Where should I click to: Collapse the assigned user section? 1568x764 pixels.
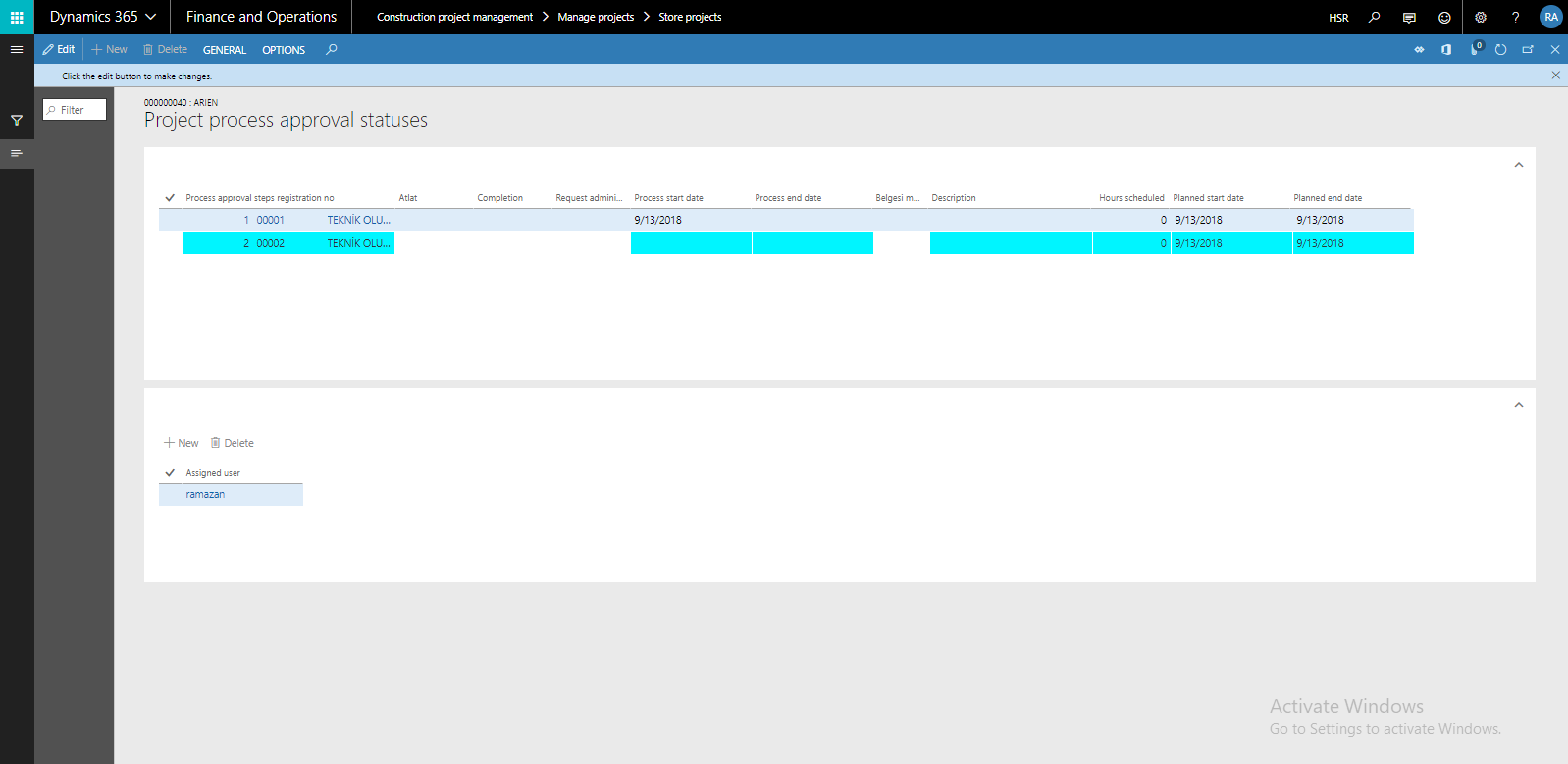1519,405
